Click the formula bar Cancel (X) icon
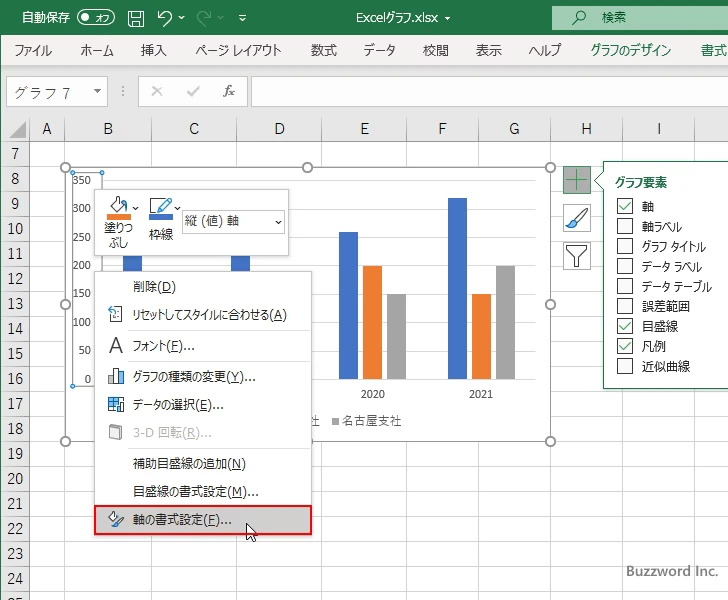Image resolution: width=728 pixels, height=600 pixels. click(x=157, y=91)
